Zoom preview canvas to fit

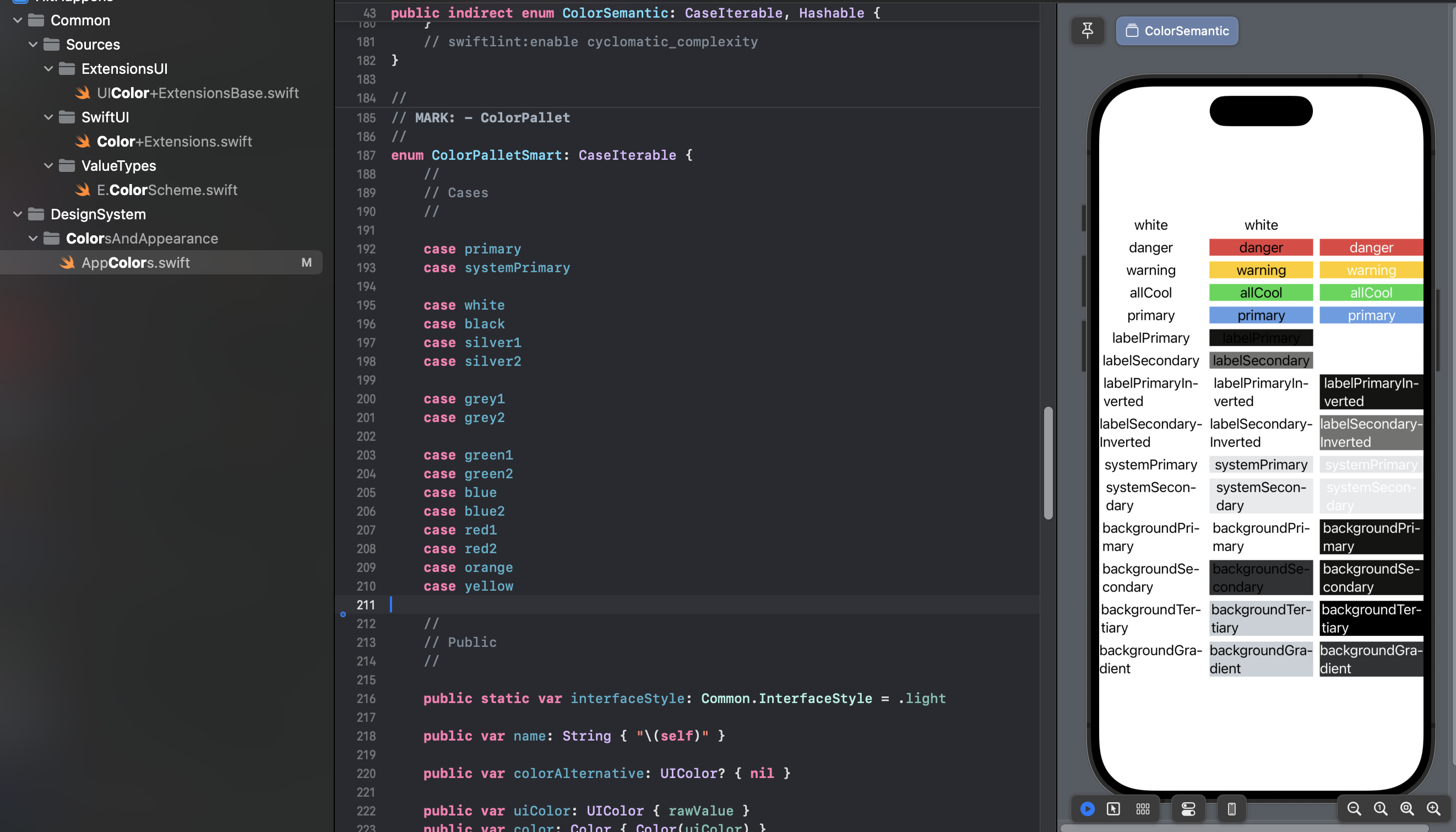(1407, 808)
